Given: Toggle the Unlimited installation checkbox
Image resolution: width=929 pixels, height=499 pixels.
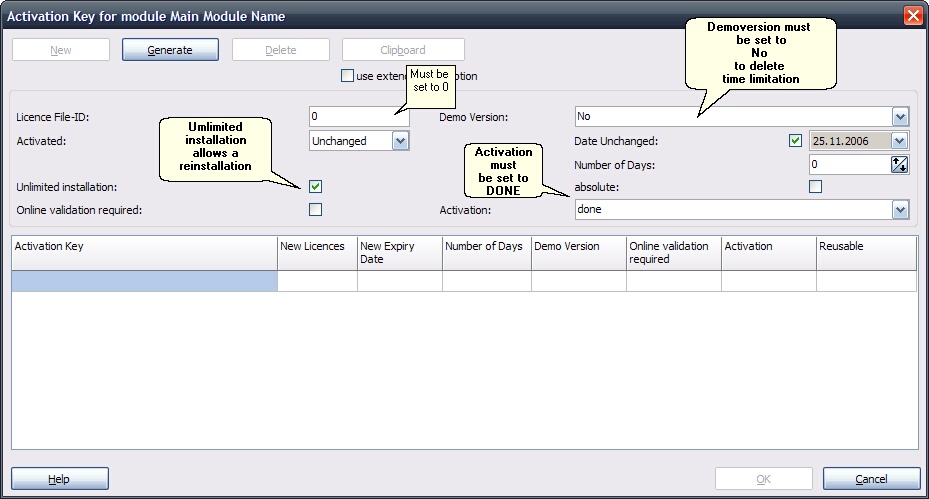Looking at the screenshot, I should [x=316, y=187].
